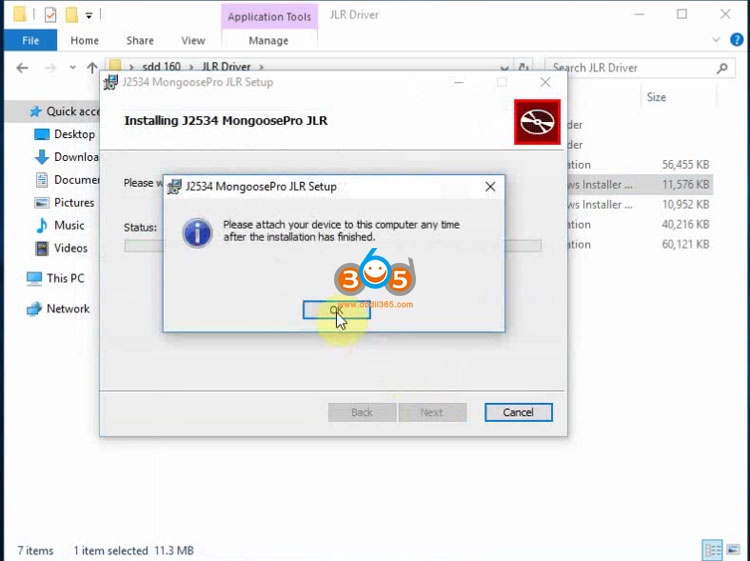Click the greyed Back button in installer
The width and height of the screenshot is (750, 561).
[x=362, y=412]
